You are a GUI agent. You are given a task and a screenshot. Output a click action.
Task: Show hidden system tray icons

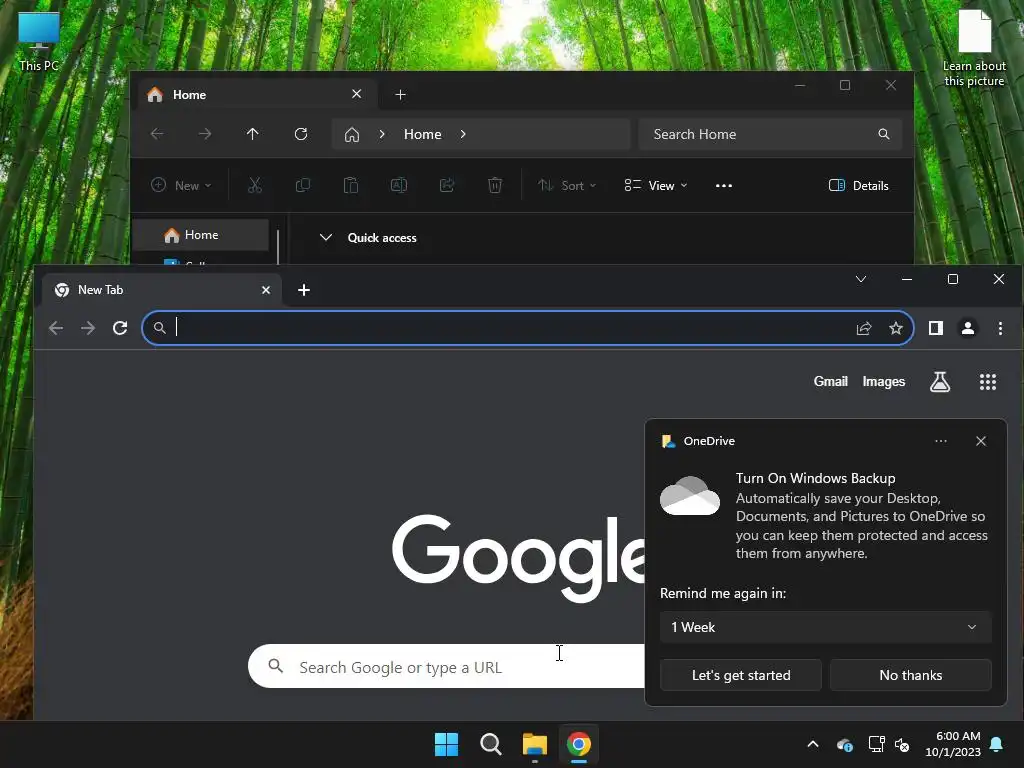[x=813, y=744]
